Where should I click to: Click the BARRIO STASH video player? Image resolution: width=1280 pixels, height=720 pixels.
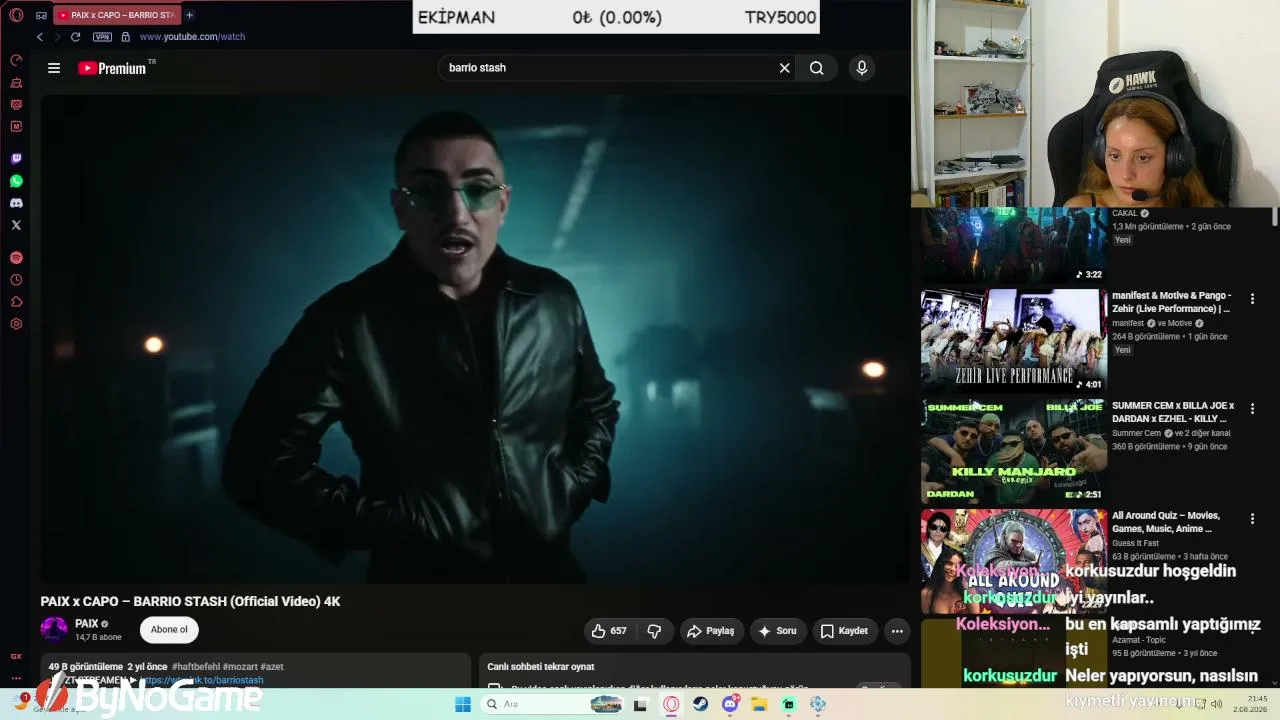(x=475, y=339)
